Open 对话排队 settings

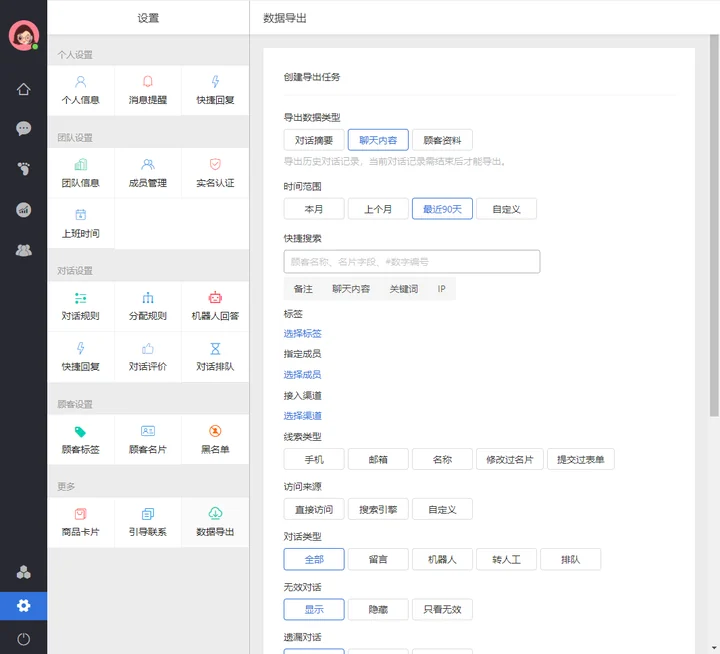[215, 357]
